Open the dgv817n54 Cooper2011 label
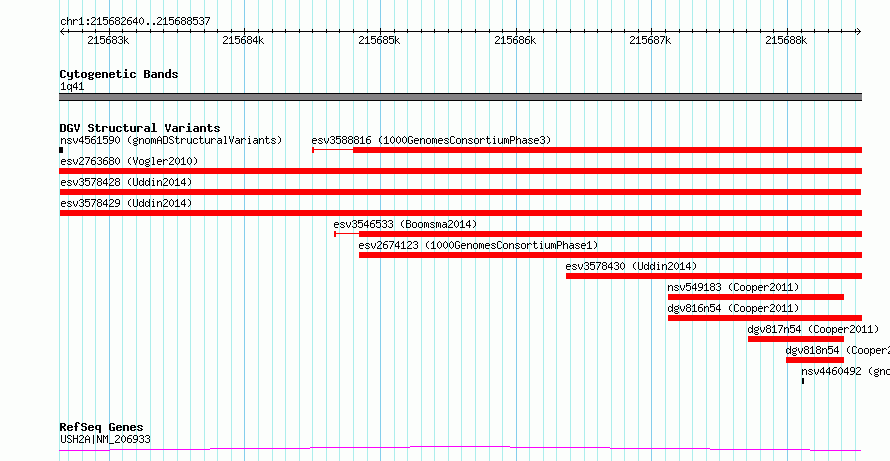Screen dimensions: 890x461 pos(813,329)
